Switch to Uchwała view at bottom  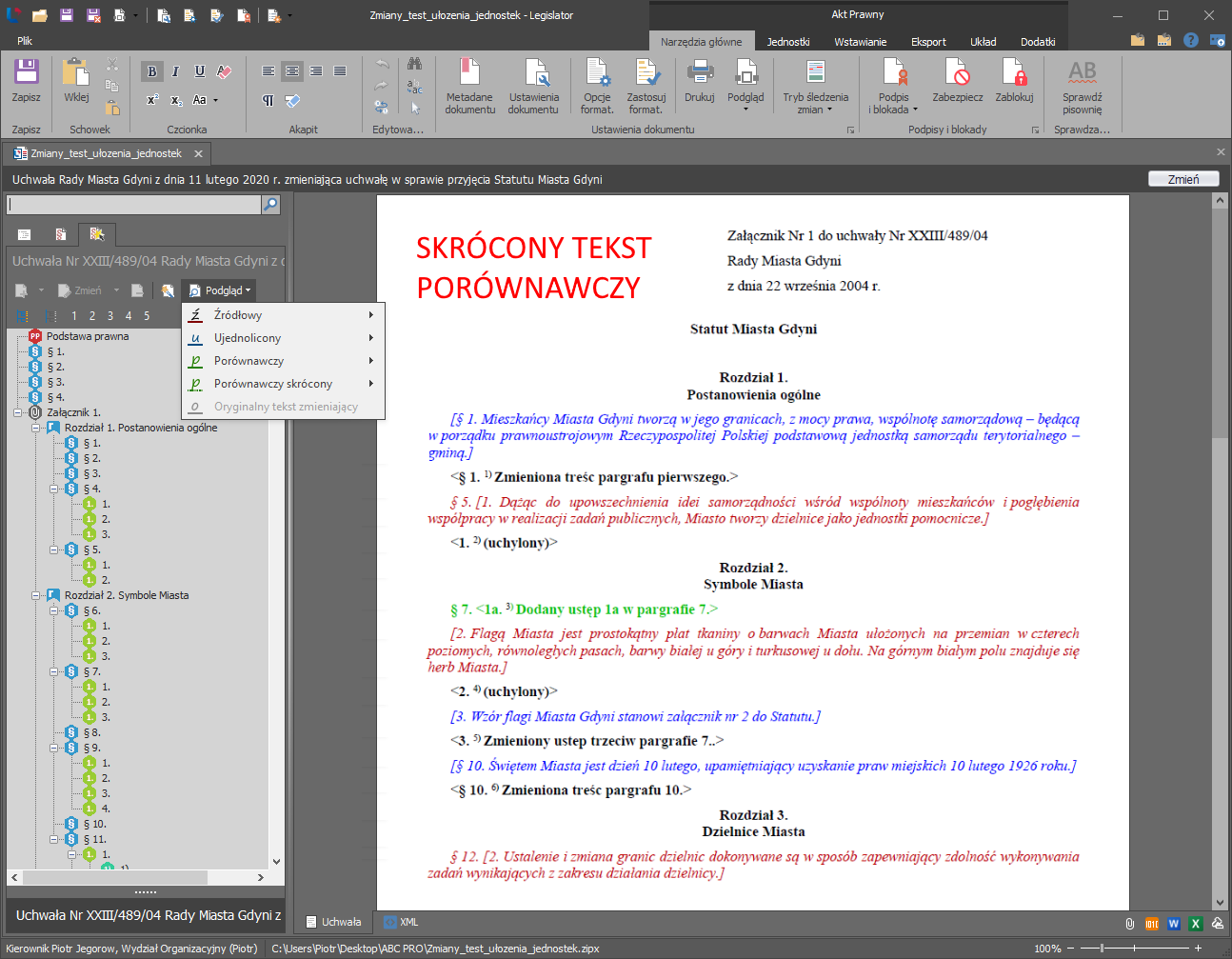click(333, 922)
